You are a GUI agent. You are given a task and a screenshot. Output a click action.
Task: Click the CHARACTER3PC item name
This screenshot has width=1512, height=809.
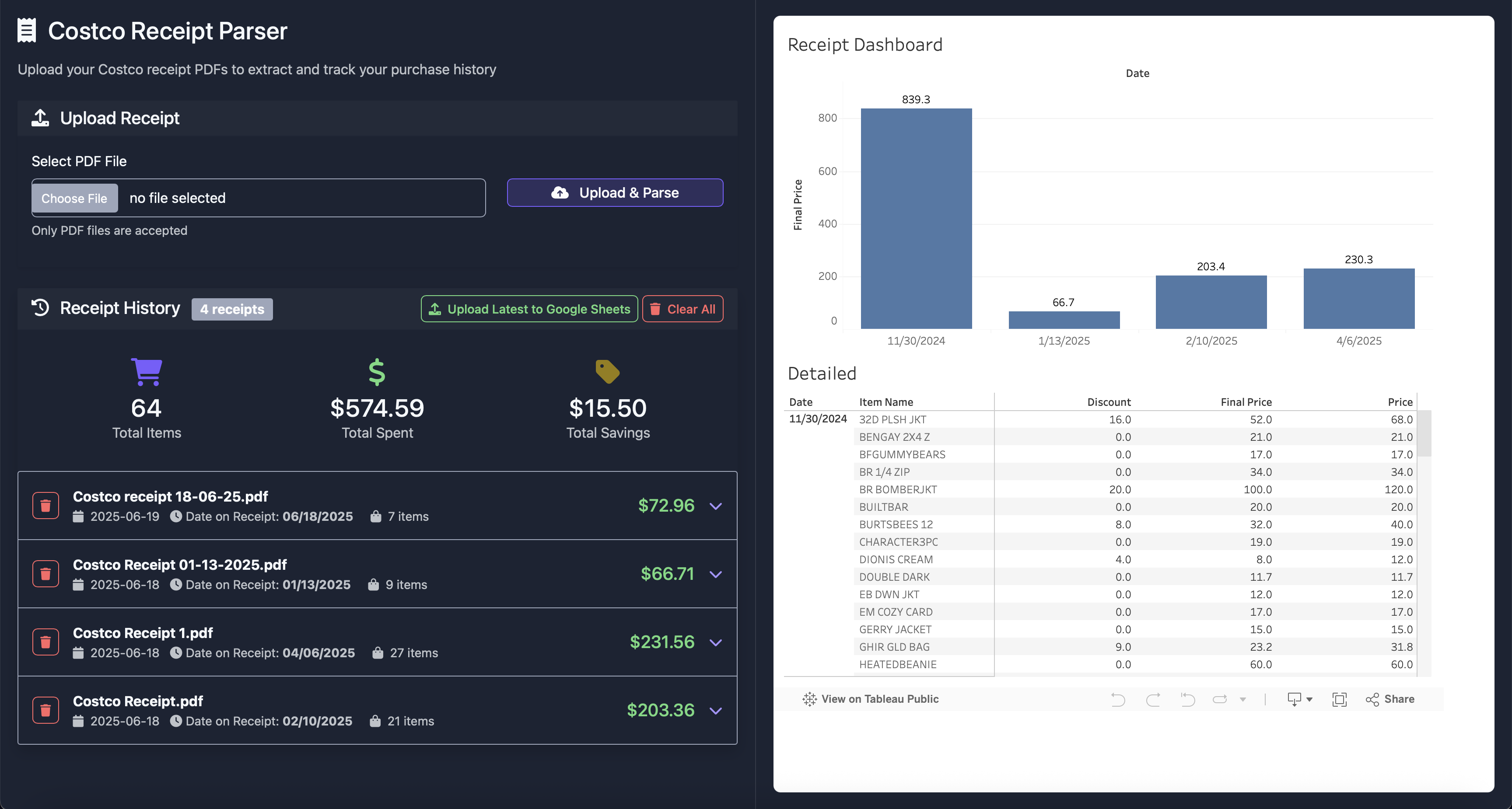point(898,542)
